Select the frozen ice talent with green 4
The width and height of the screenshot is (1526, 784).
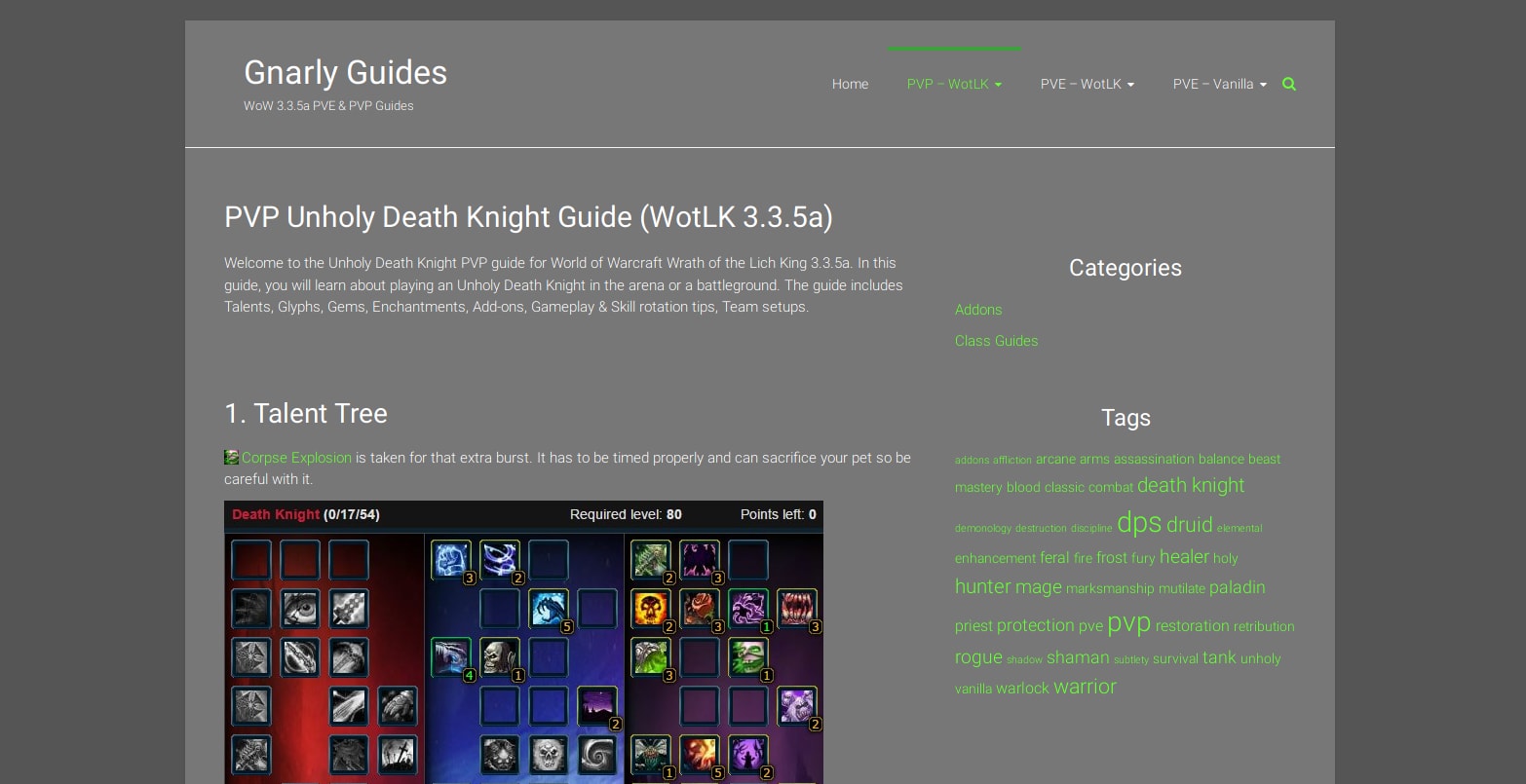[x=450, y=657]
